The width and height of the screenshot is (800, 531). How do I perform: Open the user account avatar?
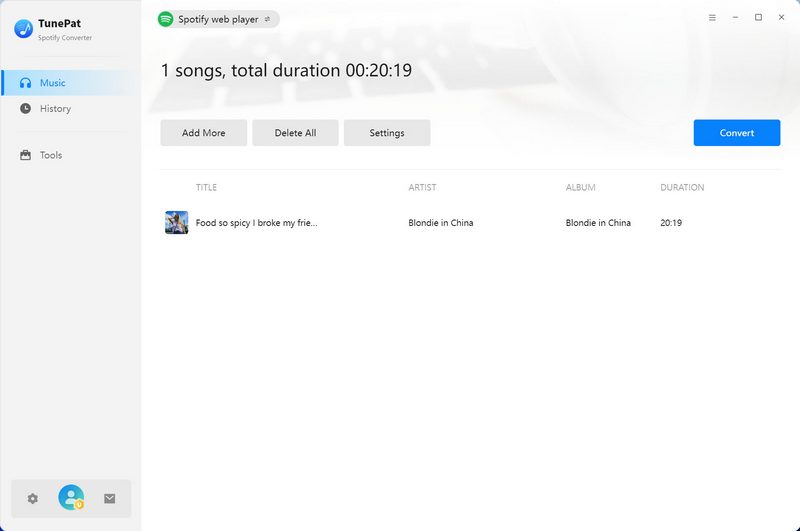(x=71, y=497)
